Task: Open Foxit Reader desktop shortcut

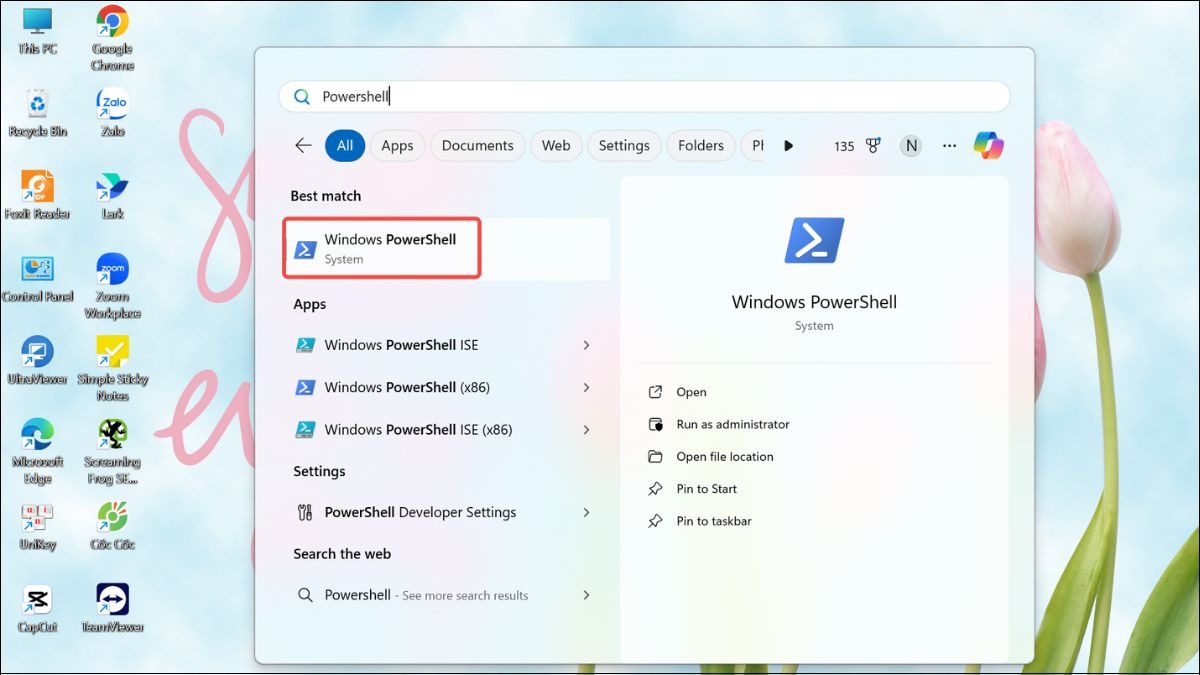Action: [x=37, y=196]
